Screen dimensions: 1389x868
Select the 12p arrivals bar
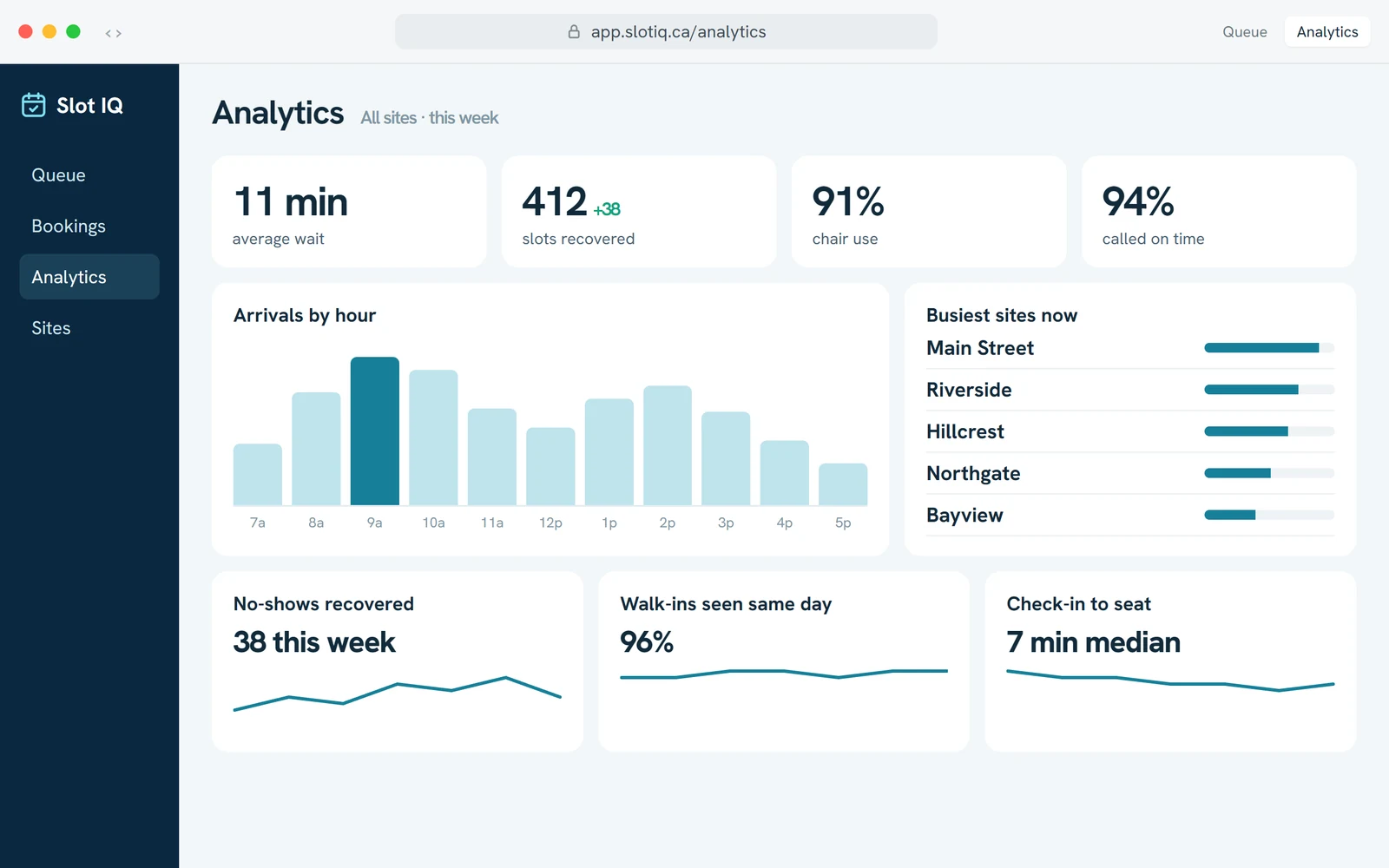click(x=550, y=466)
